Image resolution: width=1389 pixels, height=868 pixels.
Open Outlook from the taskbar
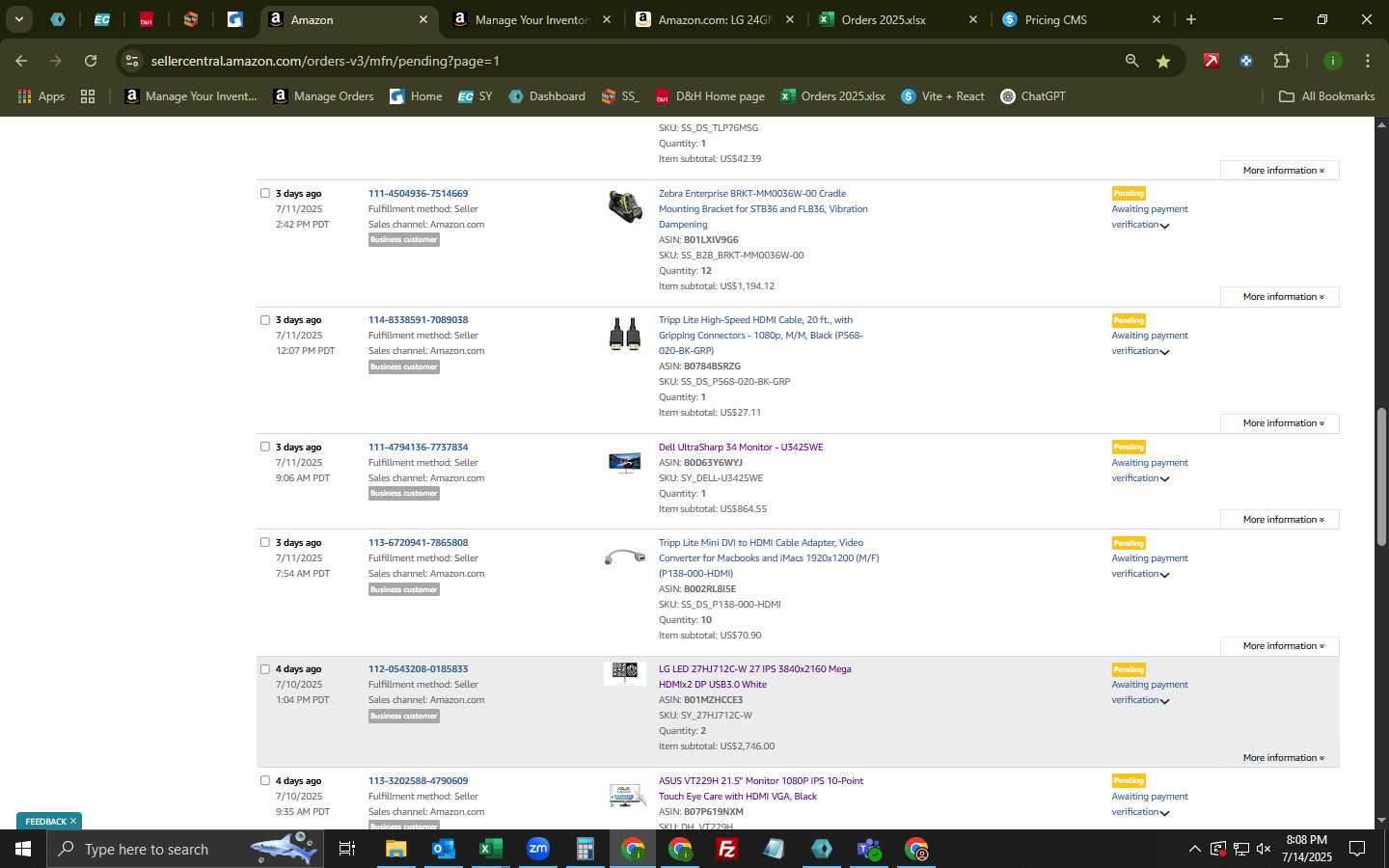click(x=443, y=849)
